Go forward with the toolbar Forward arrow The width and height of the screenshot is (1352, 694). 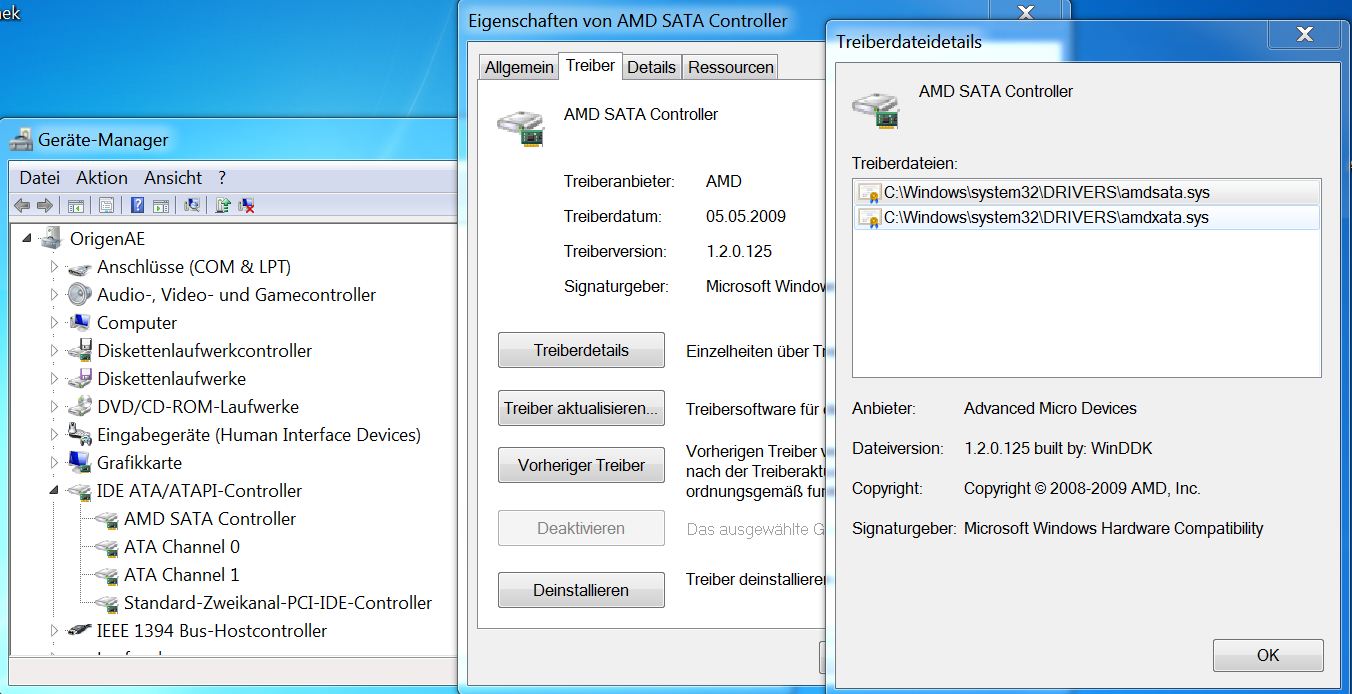[44, 206]
